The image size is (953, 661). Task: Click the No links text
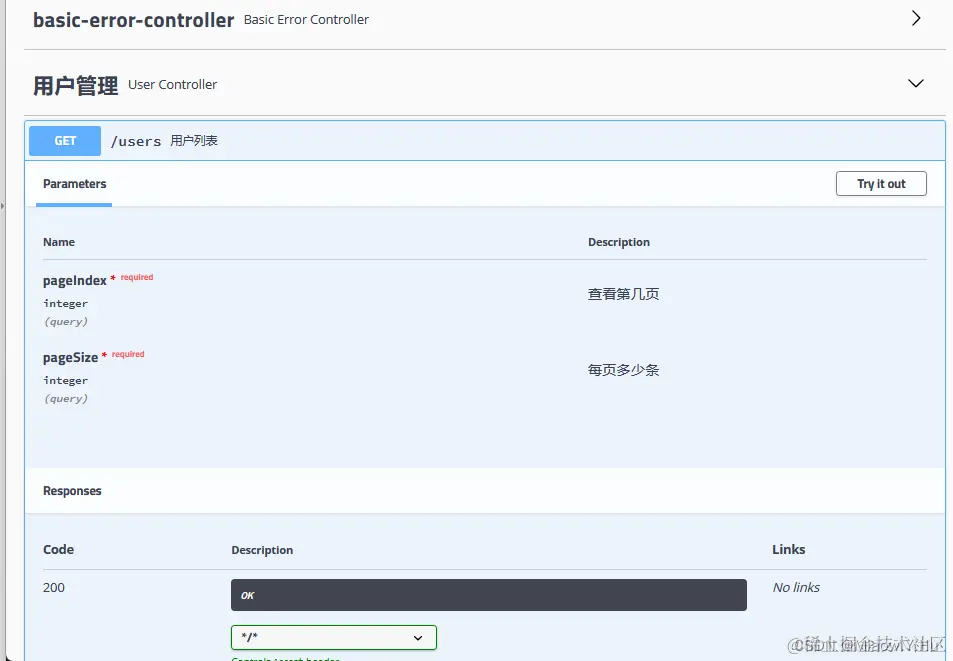796,587
